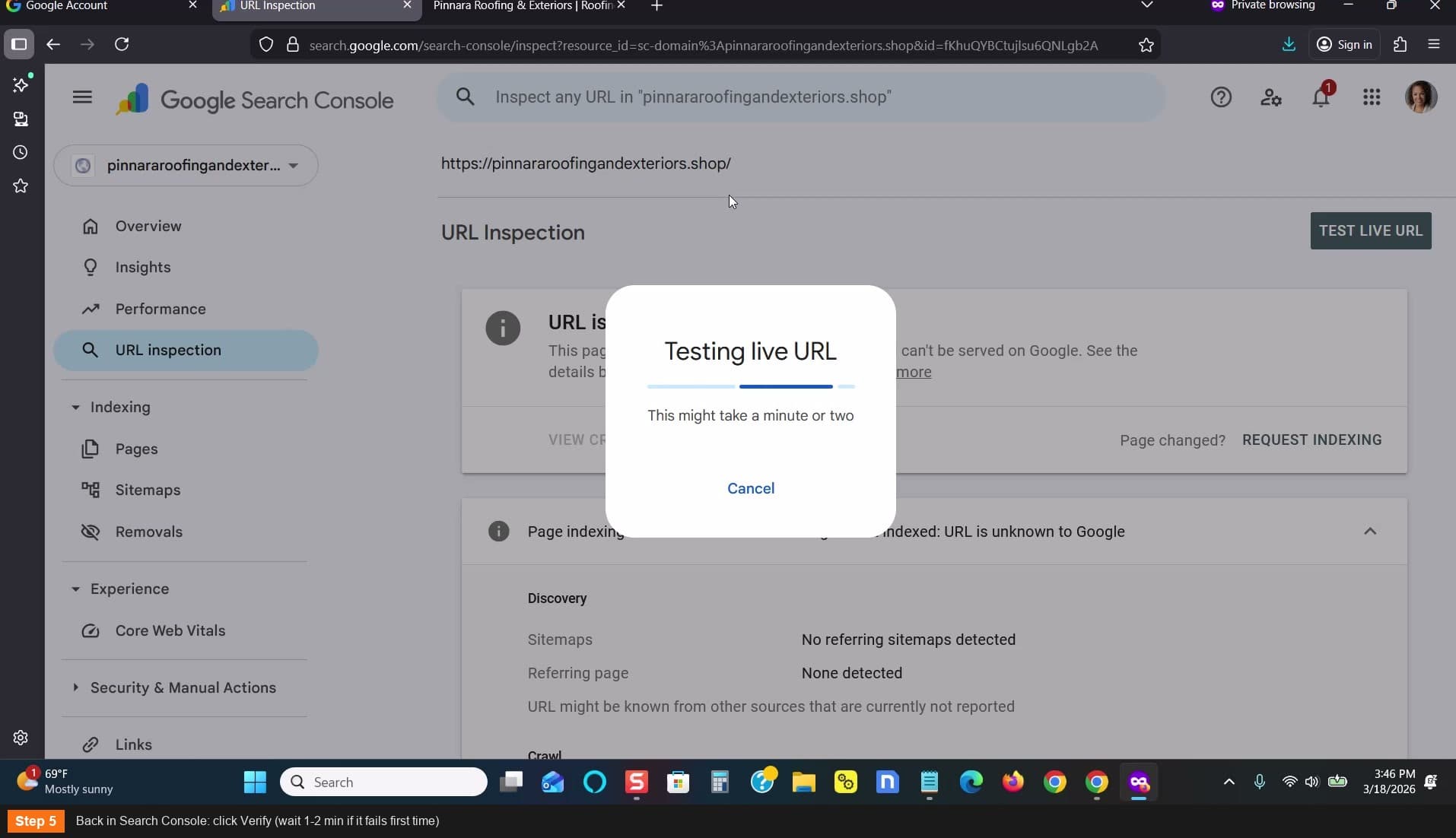Open AI chatbot sparkle sidebar icon

[x=21, y=84]
